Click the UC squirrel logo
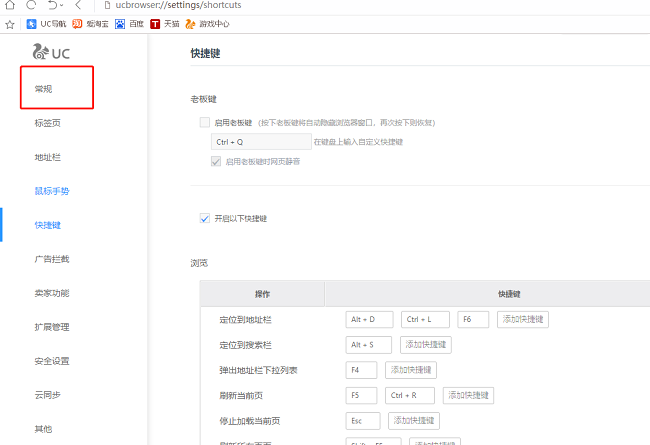650x445 pixels. pyautogui.click(x=51, y=52)
